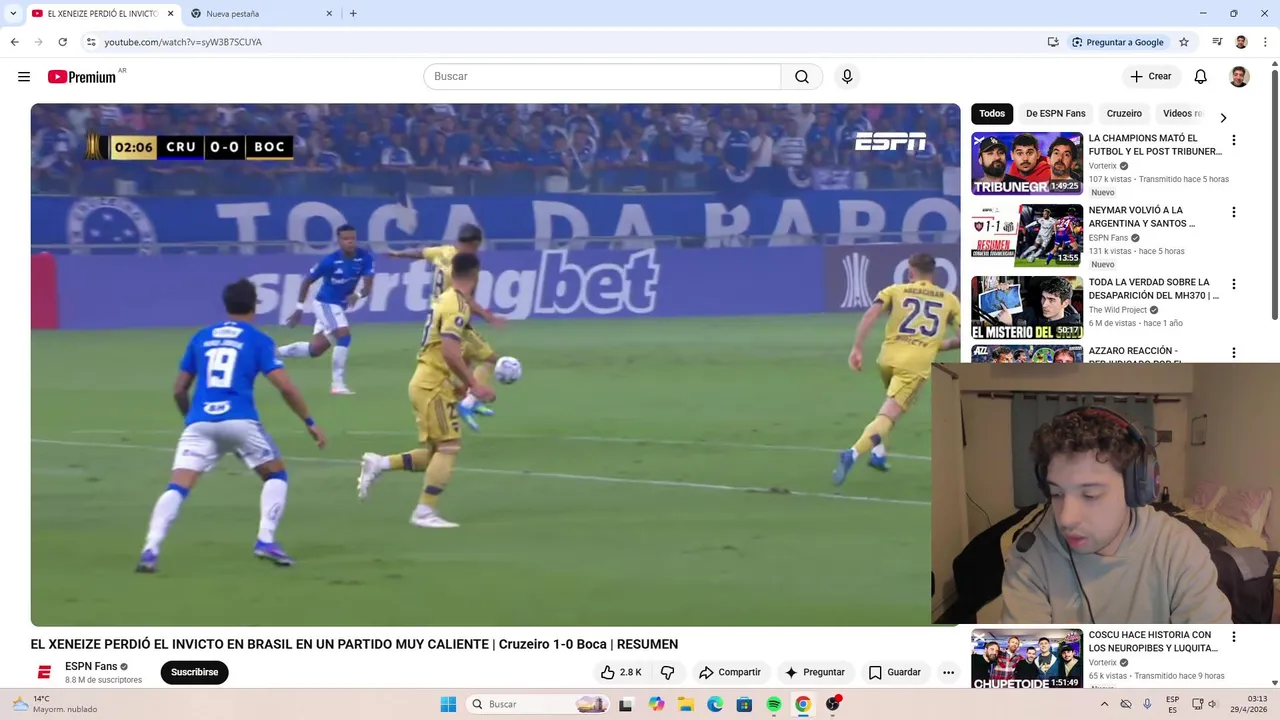Open OBS Studio from the taskbar

833,704
